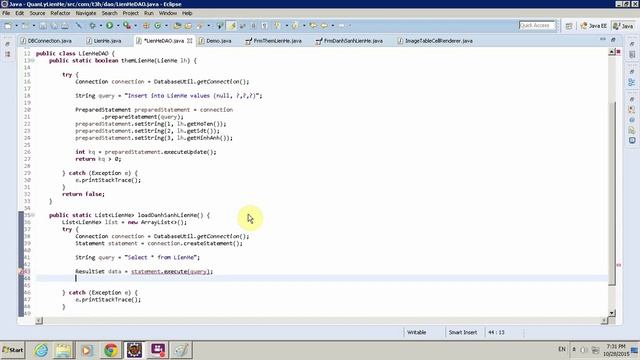
Task: Open the Run configurations dropdown arrow
Action: 118,26
